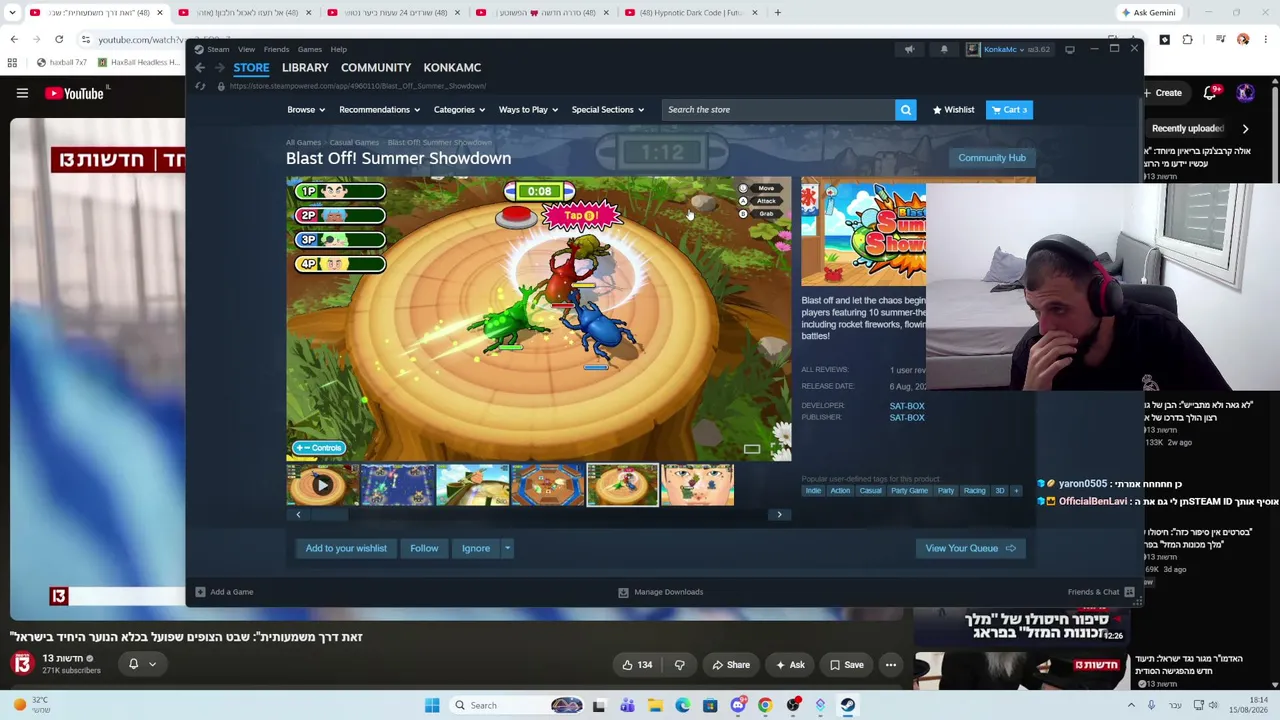1280x720 pixels.
Task: Open Microsoft Edge from taskbar
Action: pyautogui.click(x=683, y=706)
